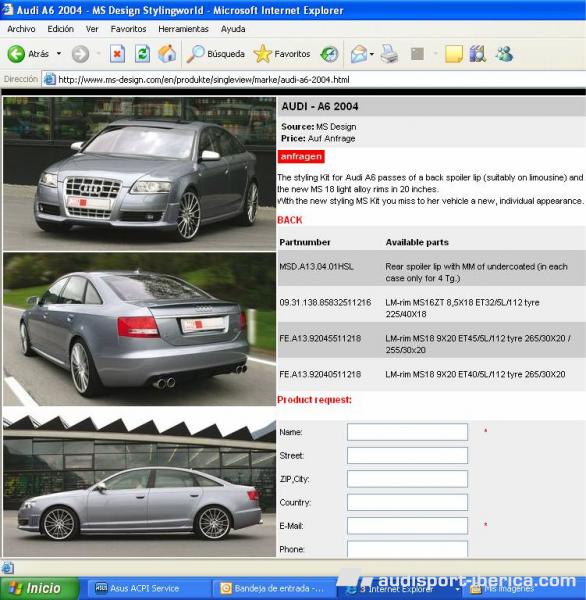
Task: Open the Windows Inicio start button
Action: (40, 589)
